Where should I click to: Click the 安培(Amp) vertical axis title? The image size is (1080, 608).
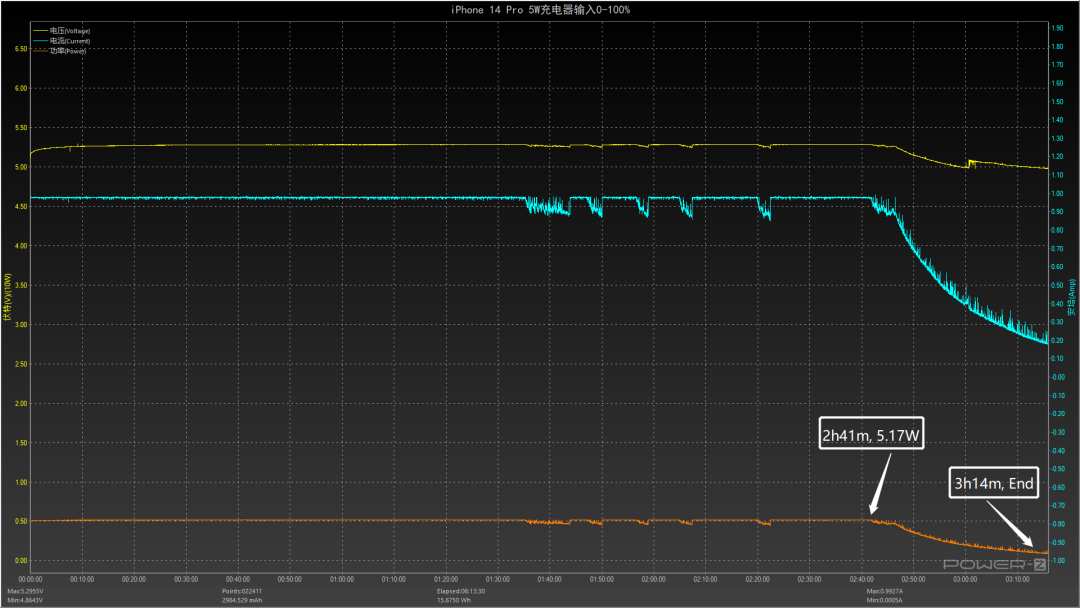[x=1071, y=297]
